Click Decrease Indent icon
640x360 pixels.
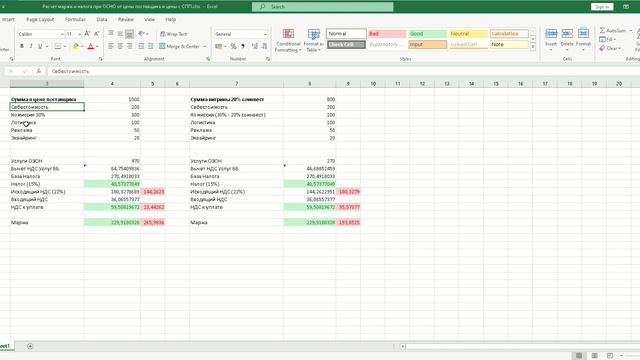coord(141,46)
